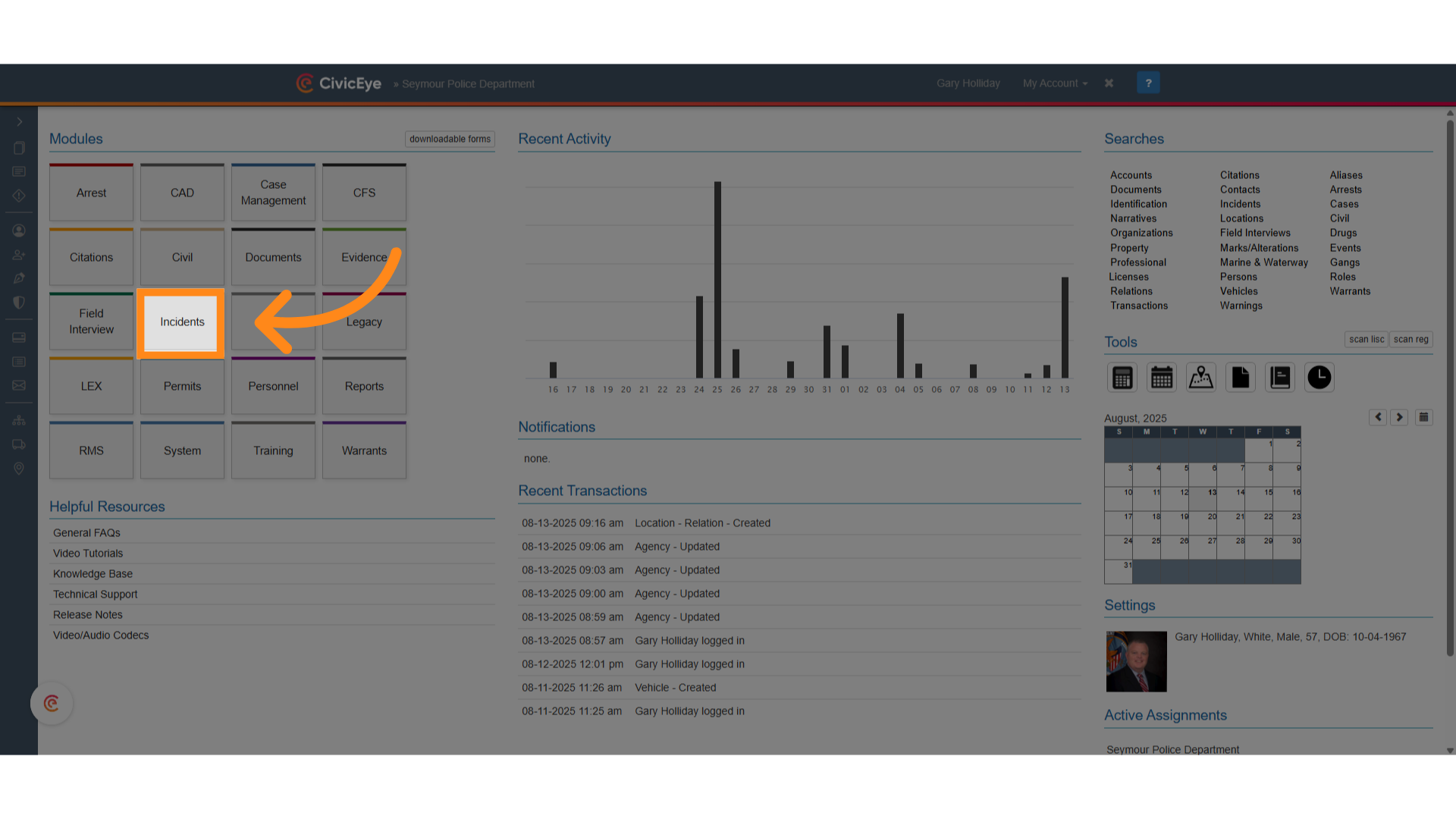The width and height of the screenshot is (1456, 819).
Task: Open the Video Tutorials link
Action: 88,554
